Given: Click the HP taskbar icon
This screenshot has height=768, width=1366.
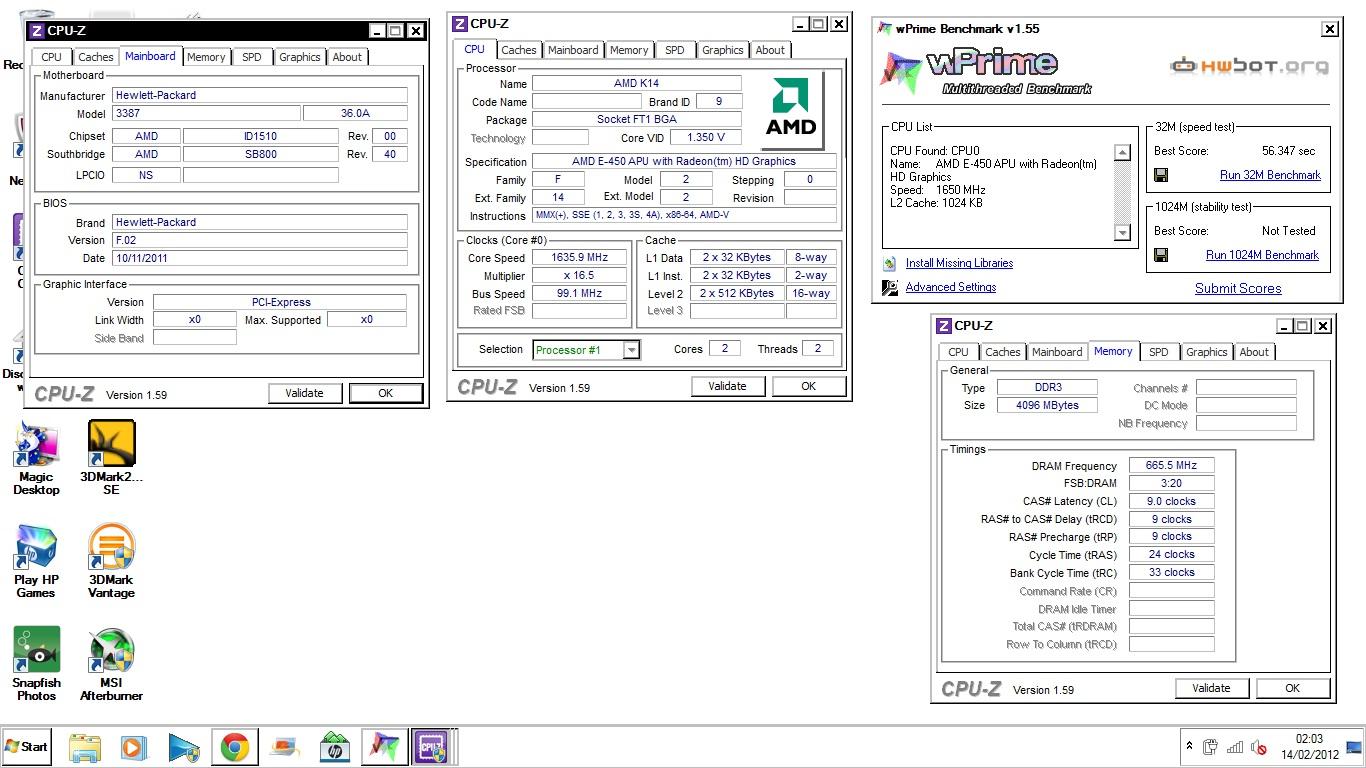Looking at the screenshot, I should 334,747.
